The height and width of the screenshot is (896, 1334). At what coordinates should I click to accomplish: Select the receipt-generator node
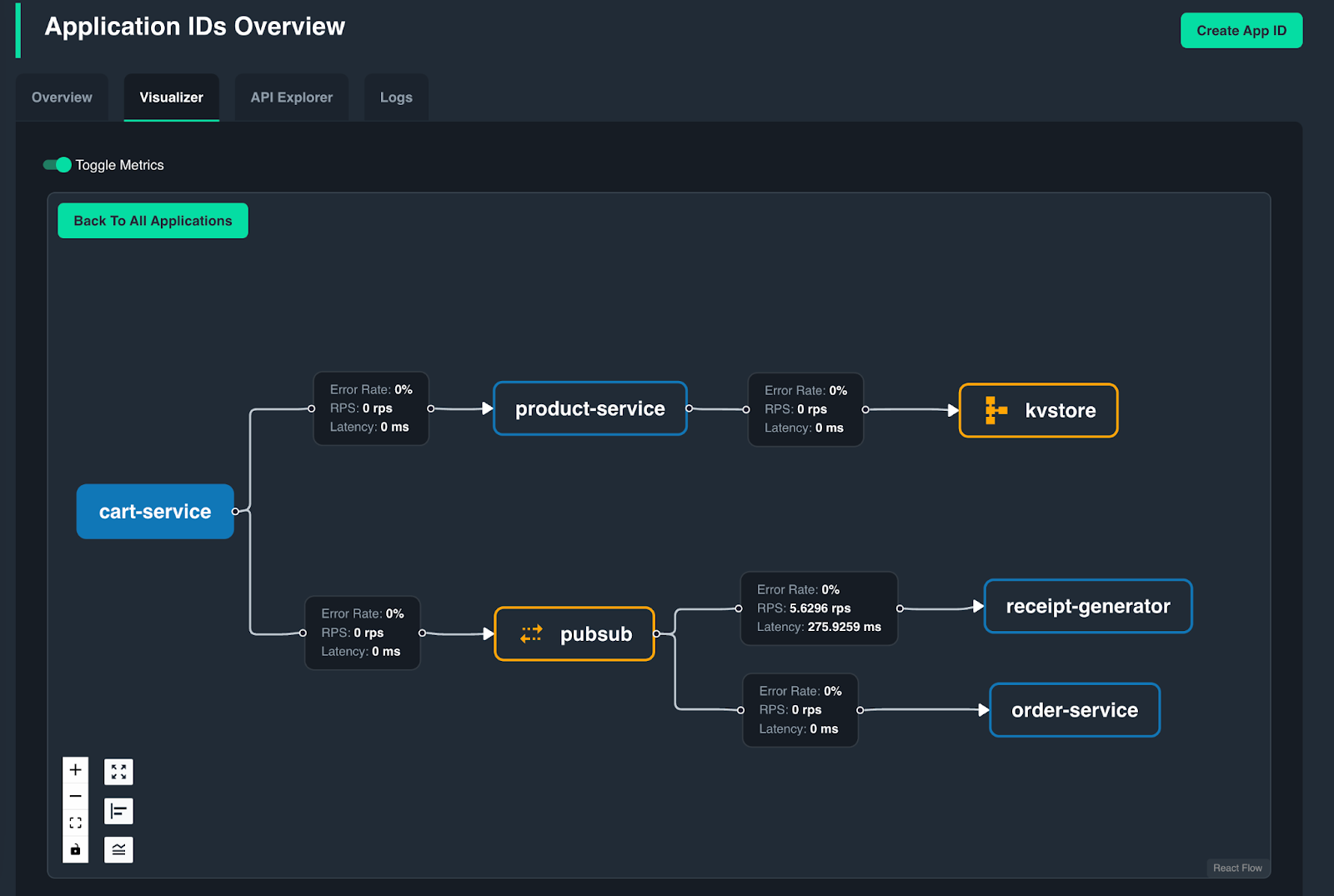1087,607
